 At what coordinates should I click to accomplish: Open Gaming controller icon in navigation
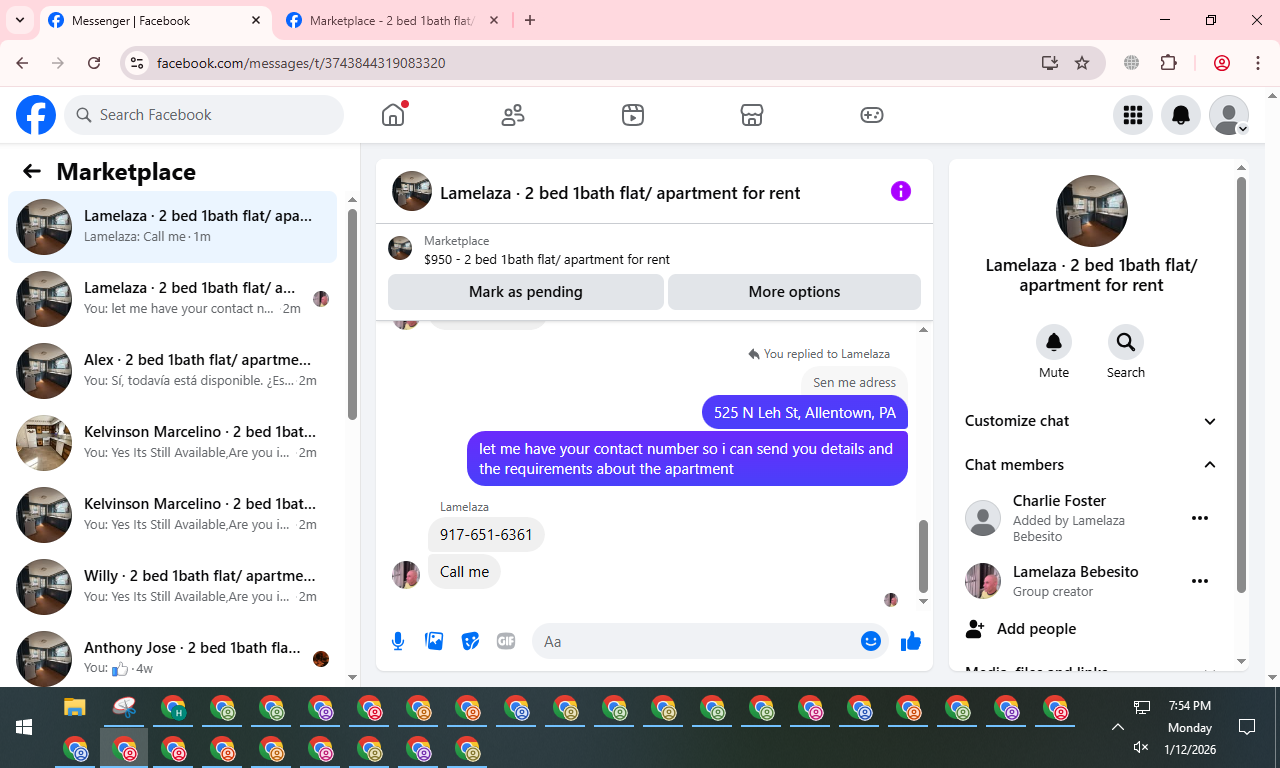872,115
